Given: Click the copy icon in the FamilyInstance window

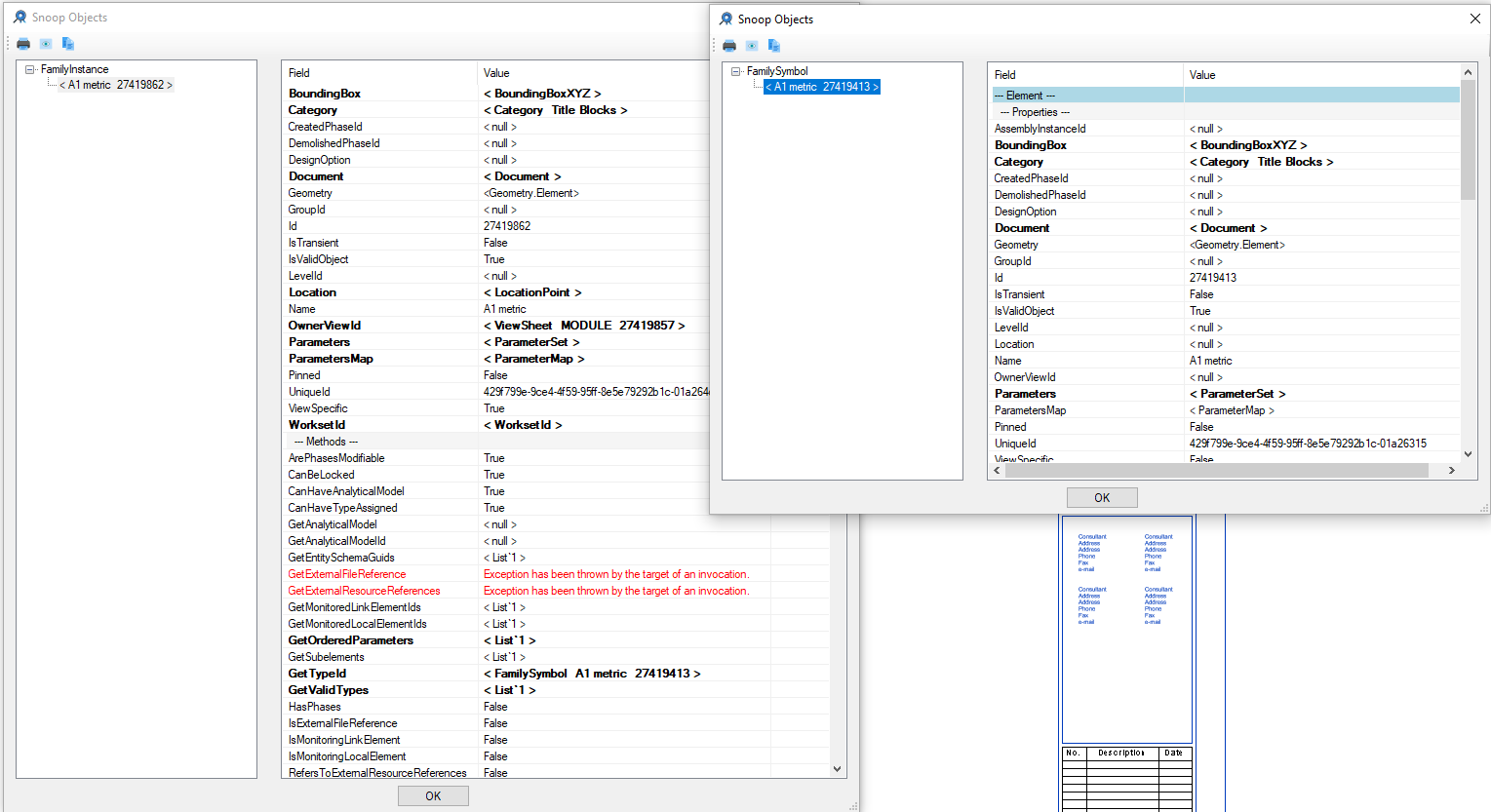Looking at the screenshot, I should (x=68, y=44).
